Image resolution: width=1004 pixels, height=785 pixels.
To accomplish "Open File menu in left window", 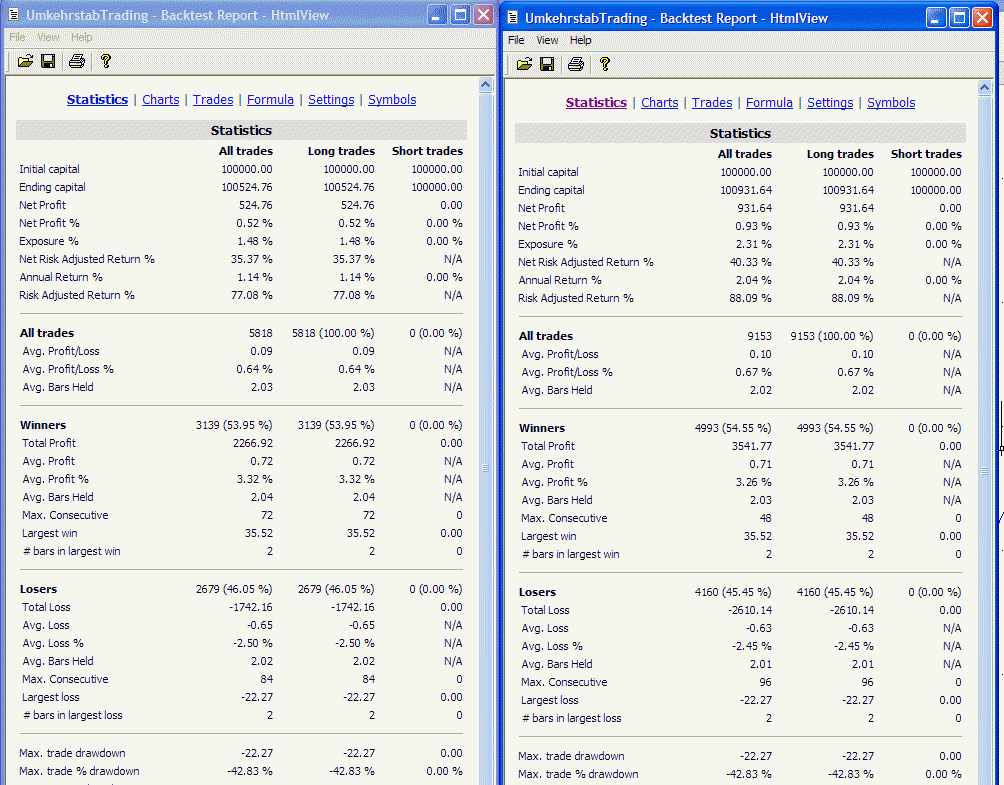I will 17,37.
